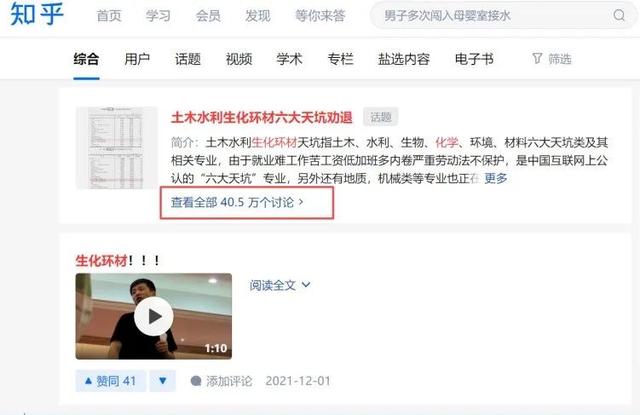Switch to the 视频 tab
Screen dimensions: 640x415
click(239, 59)
